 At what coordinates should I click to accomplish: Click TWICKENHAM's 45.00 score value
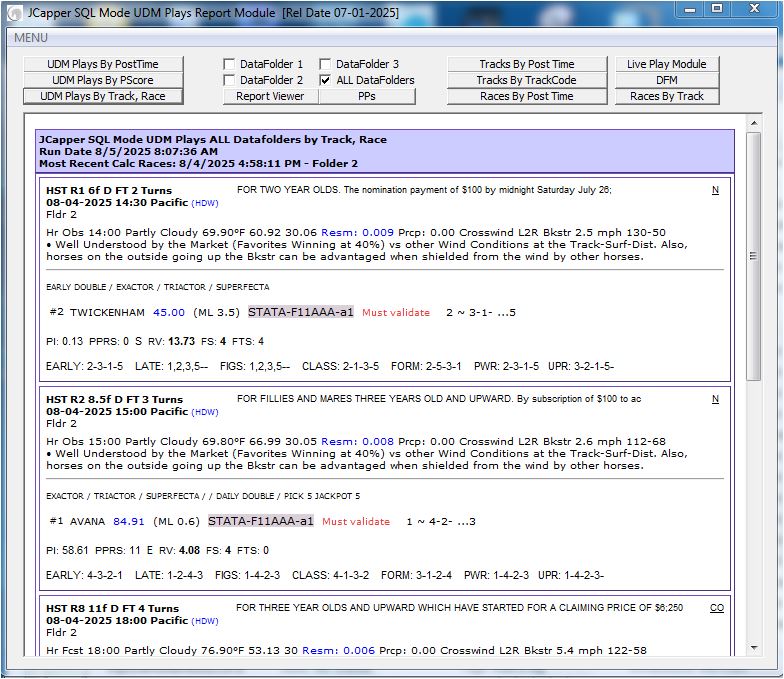(169, 312)
